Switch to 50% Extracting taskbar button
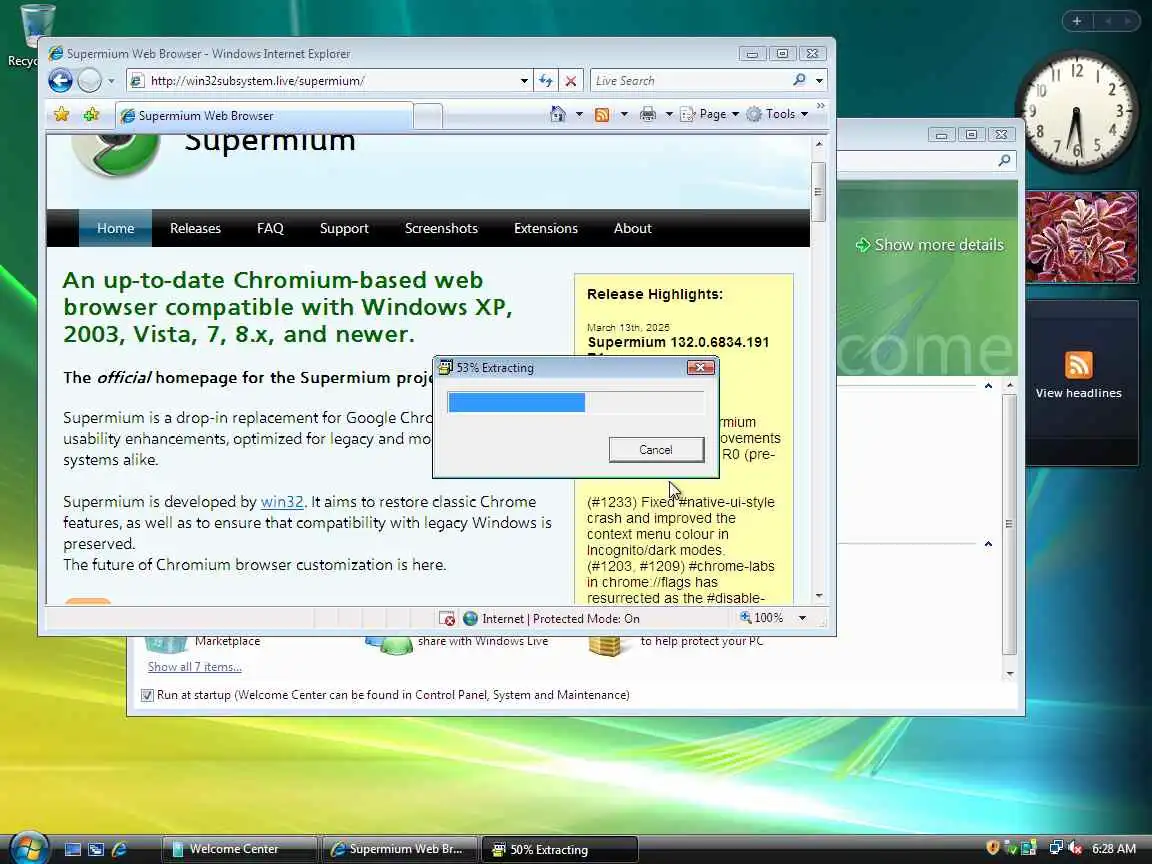The image size is (1152, 864). tap(559, 849)
